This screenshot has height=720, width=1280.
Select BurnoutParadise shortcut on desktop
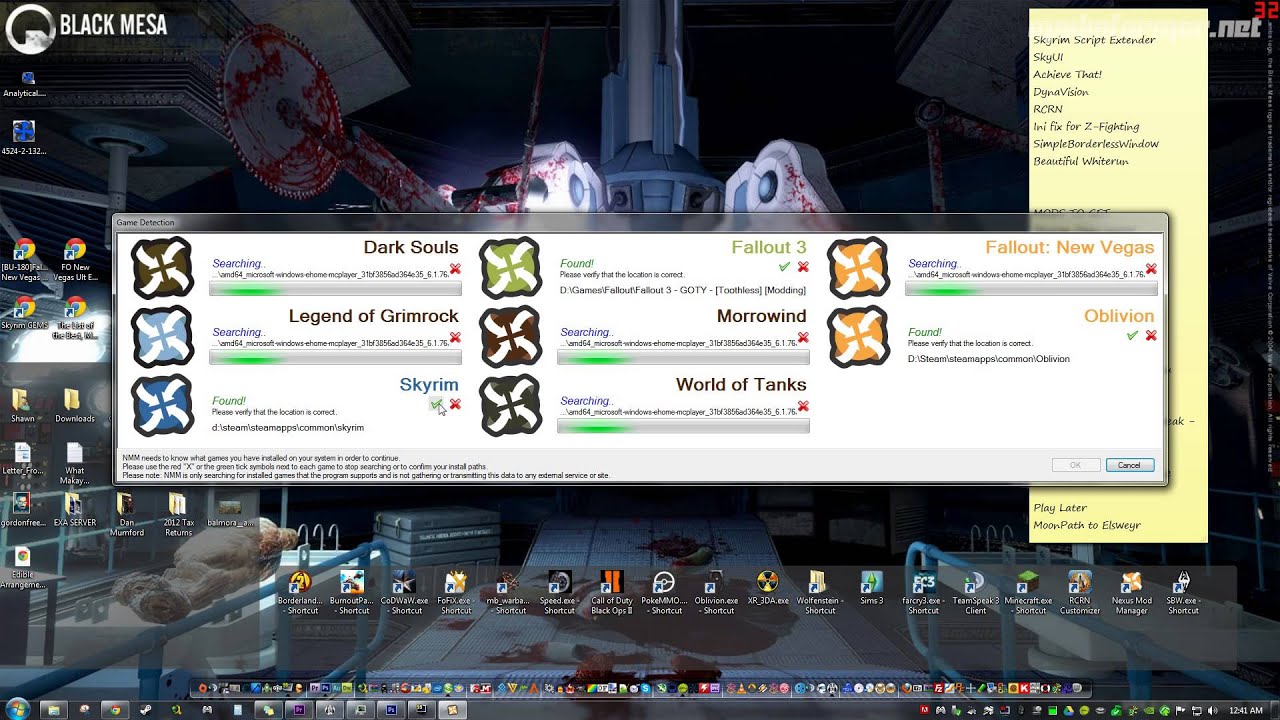pos(351,593)
